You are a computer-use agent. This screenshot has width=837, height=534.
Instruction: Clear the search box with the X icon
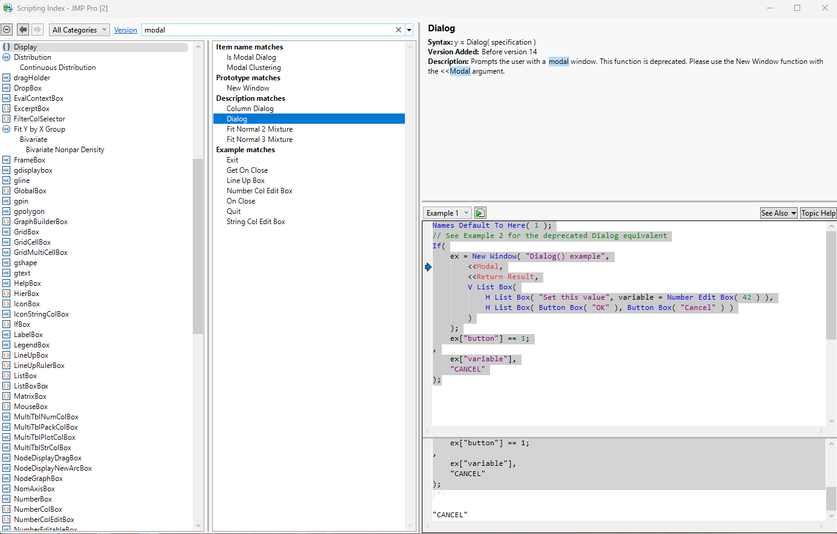pyautogui.click(x=398, y=30)
